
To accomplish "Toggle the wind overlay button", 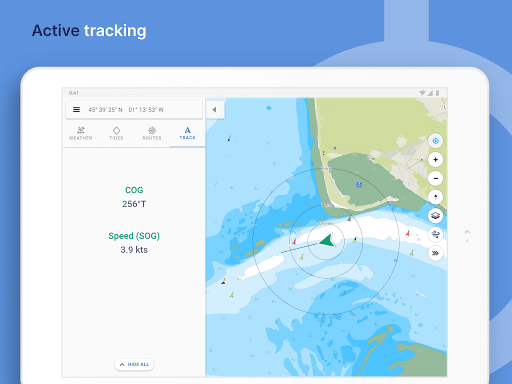I will [x=435, y=234].
